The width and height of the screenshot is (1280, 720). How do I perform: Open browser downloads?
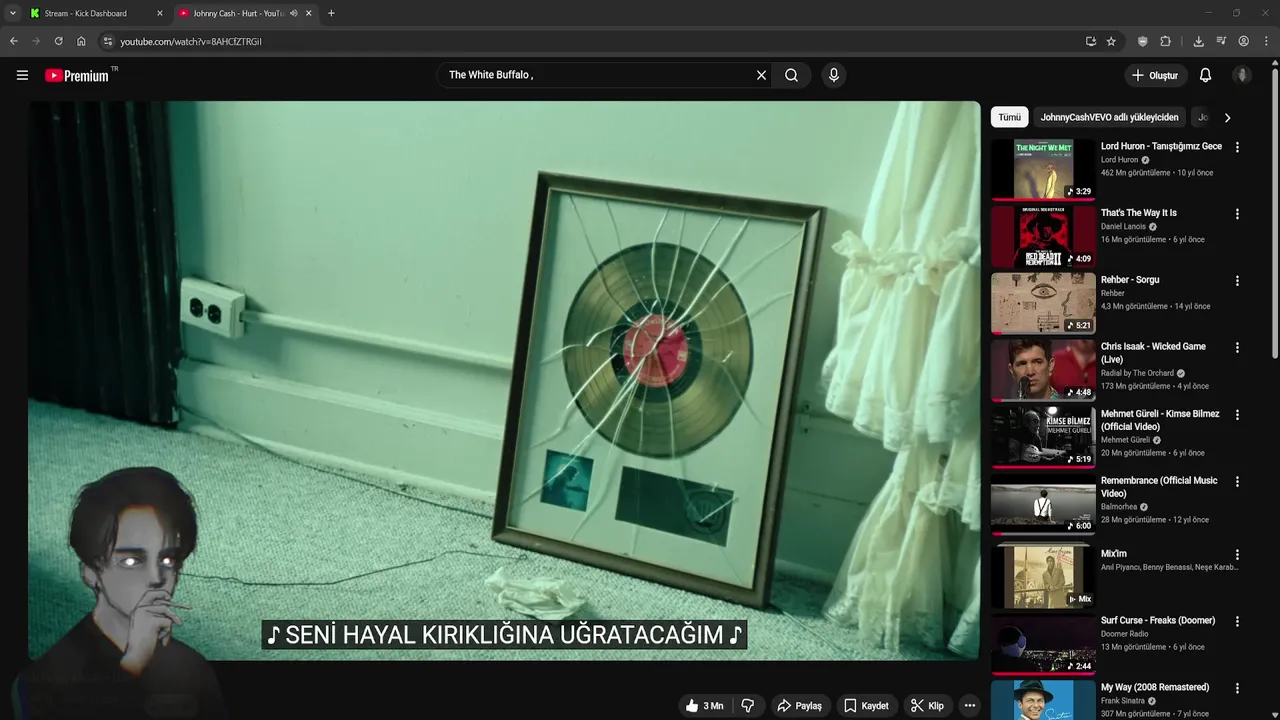tap(1198, 41)
